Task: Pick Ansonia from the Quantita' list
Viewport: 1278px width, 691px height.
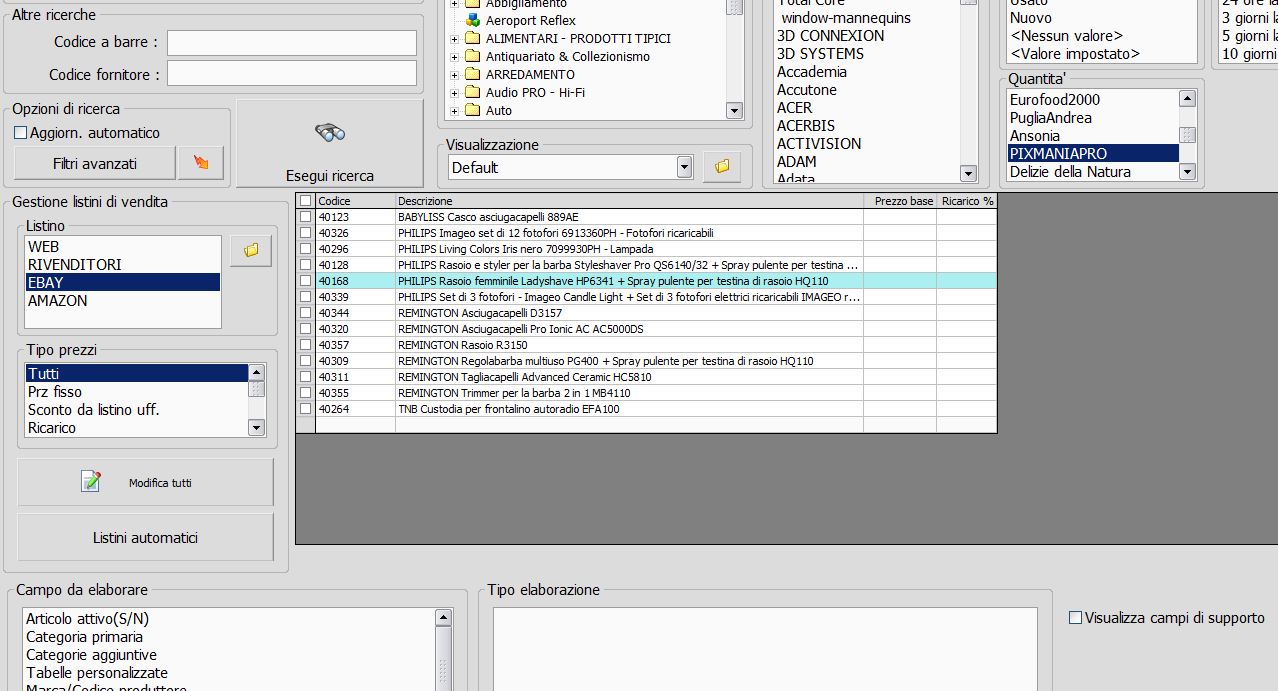Action: 1093,135
